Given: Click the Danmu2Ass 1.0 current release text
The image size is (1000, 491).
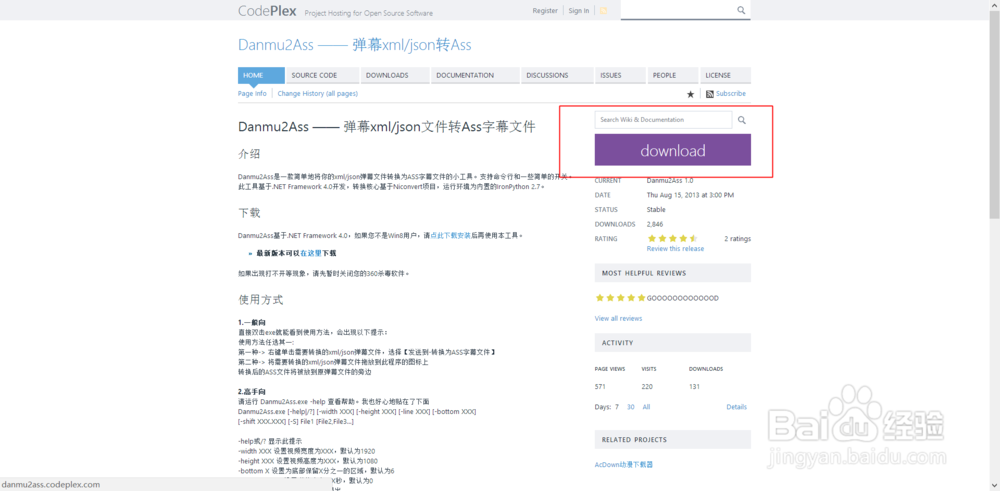Looking at the screenshot, I should click(x=670, y=180).
